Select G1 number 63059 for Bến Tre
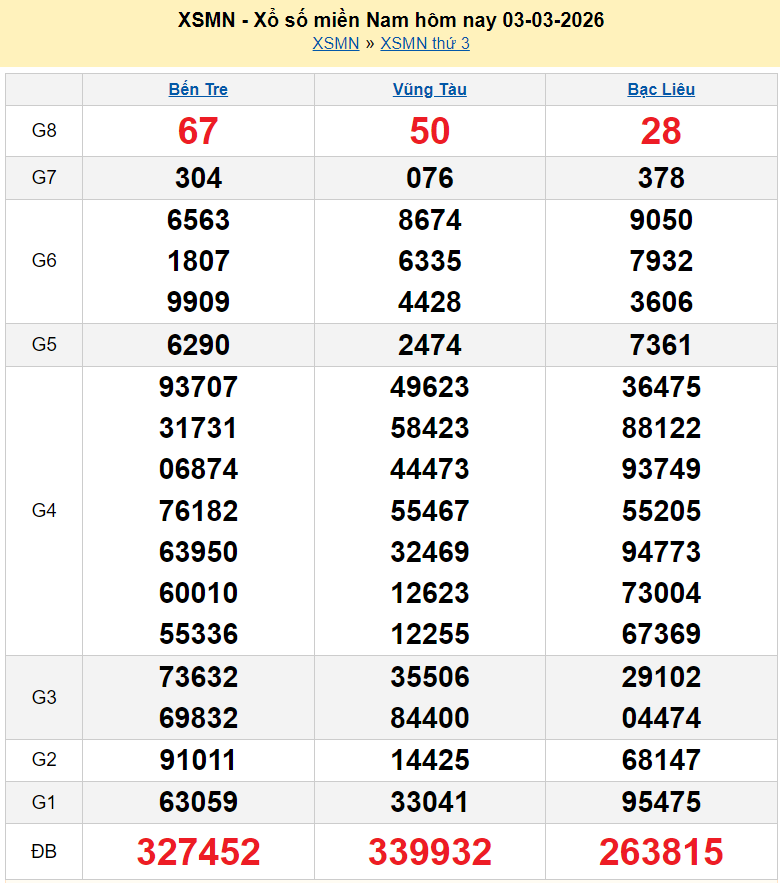Image resolution: width=780 pixels, height=883 pixels. click(198, 802)
